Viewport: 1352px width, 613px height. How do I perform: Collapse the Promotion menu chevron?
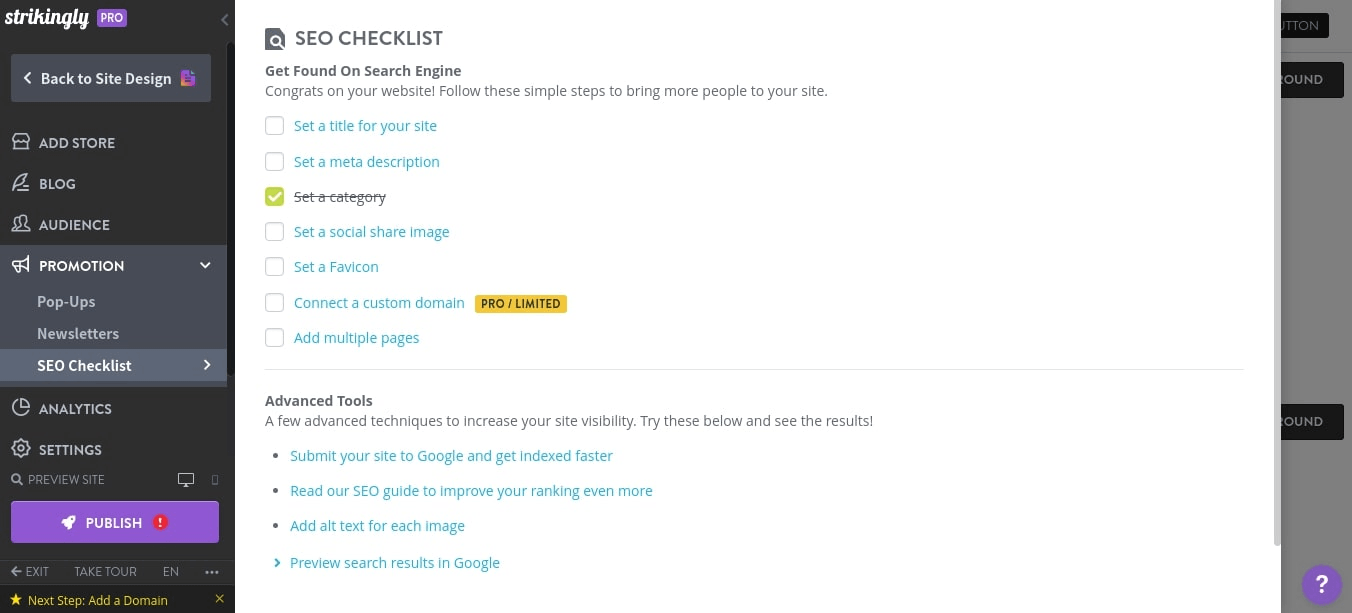pyautogui.click(x=205, y=265)
